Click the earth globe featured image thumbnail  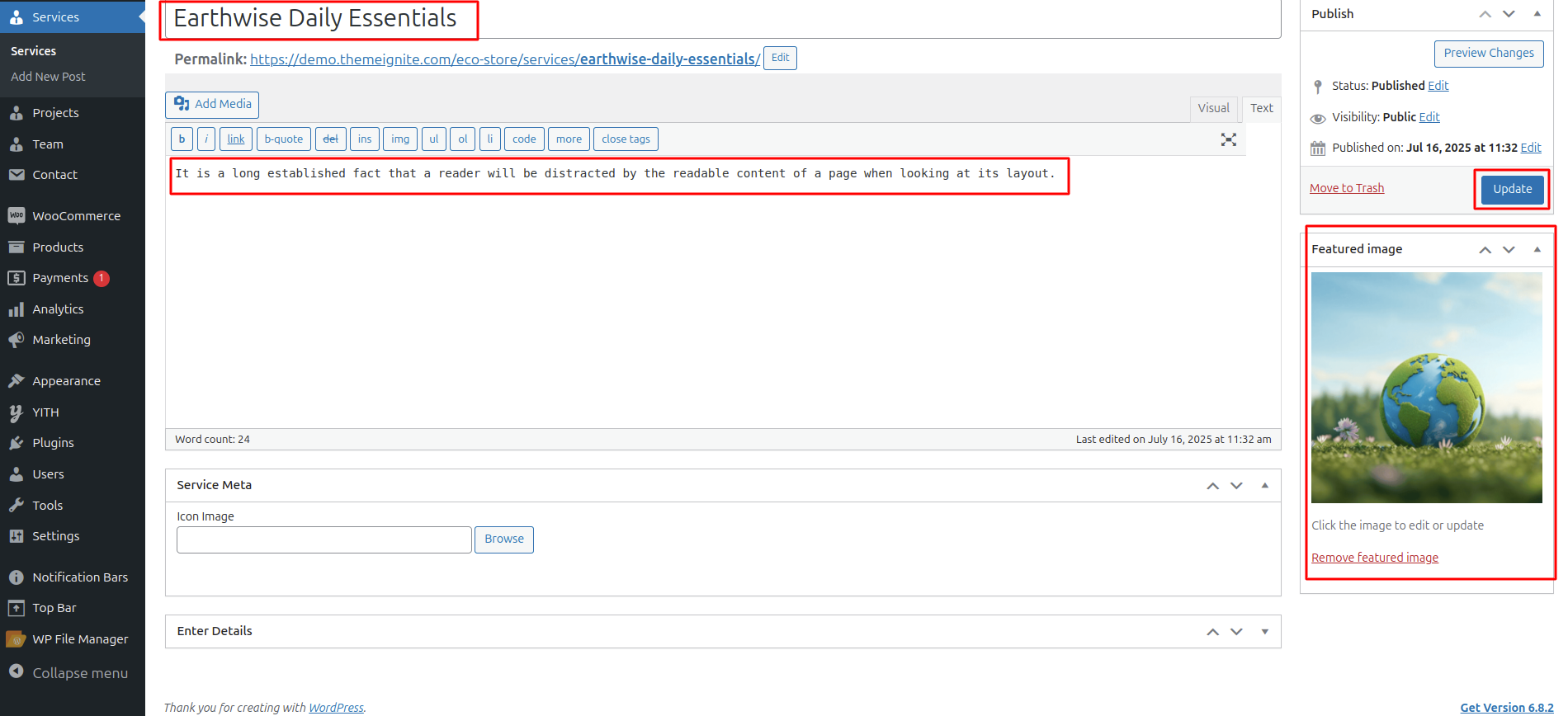pos(1426,388)
